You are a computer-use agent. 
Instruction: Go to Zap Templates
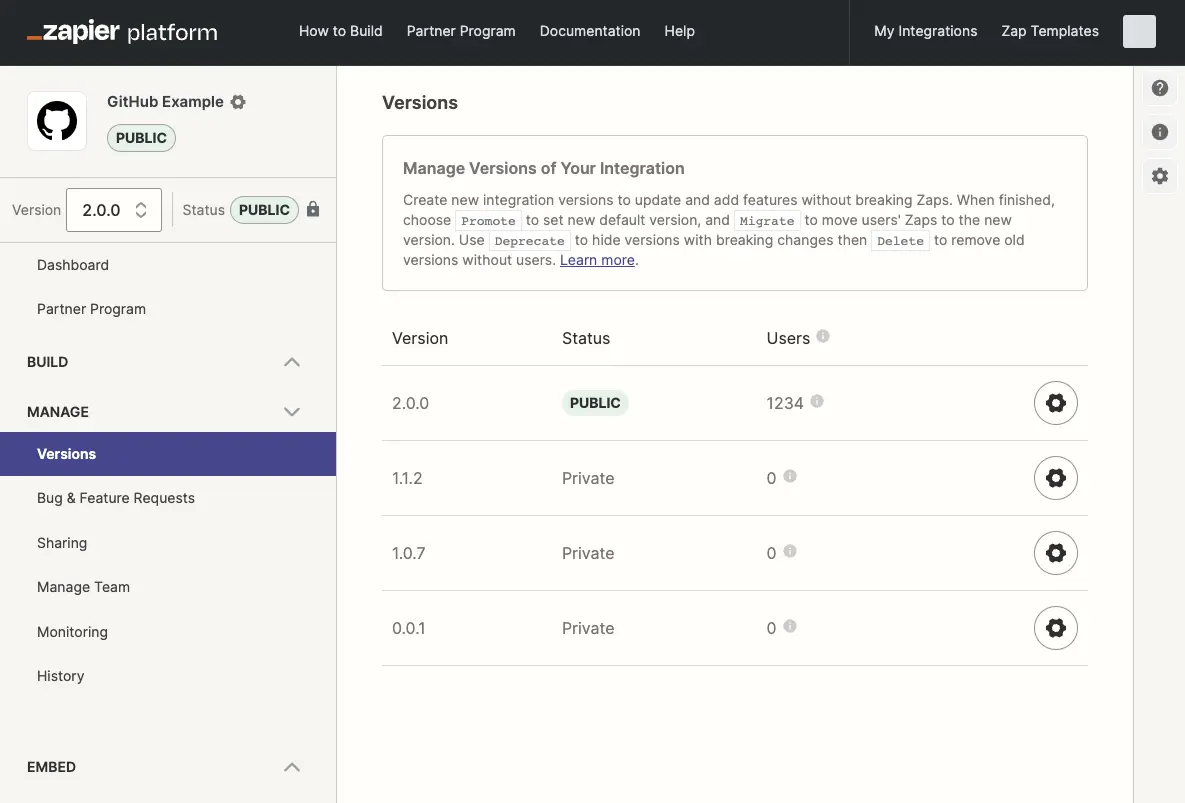pyautogui.click(x=1050, y=31)
